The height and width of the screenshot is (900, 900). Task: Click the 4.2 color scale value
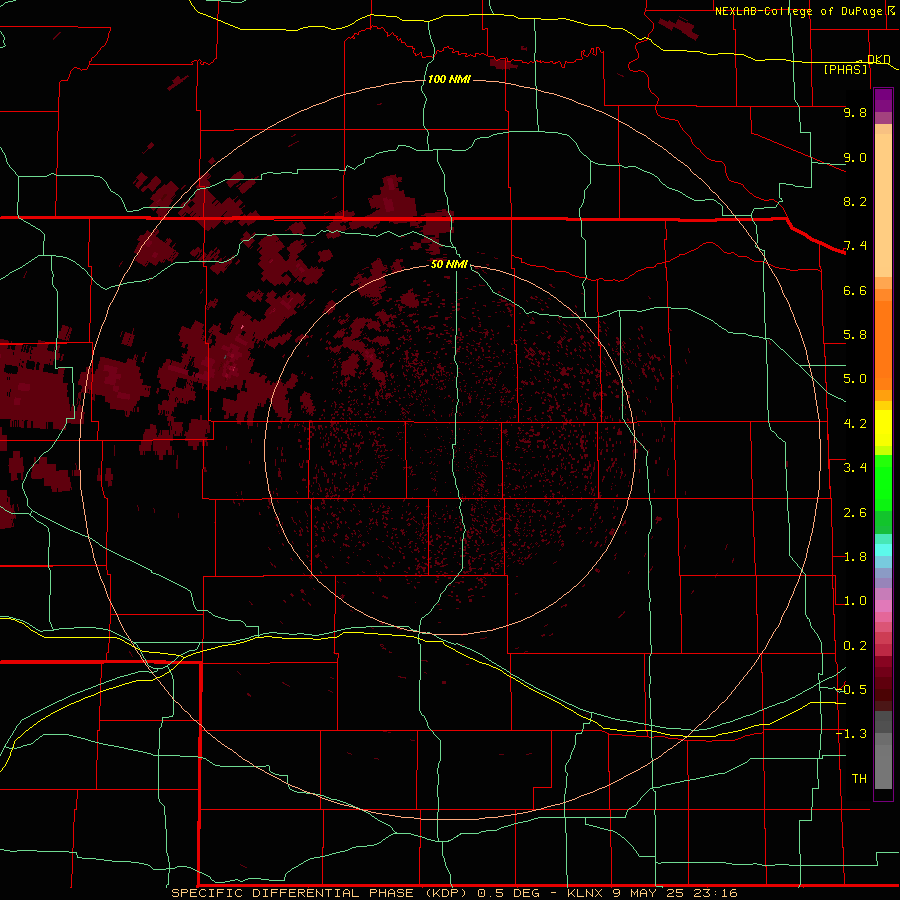coord(855,424)
